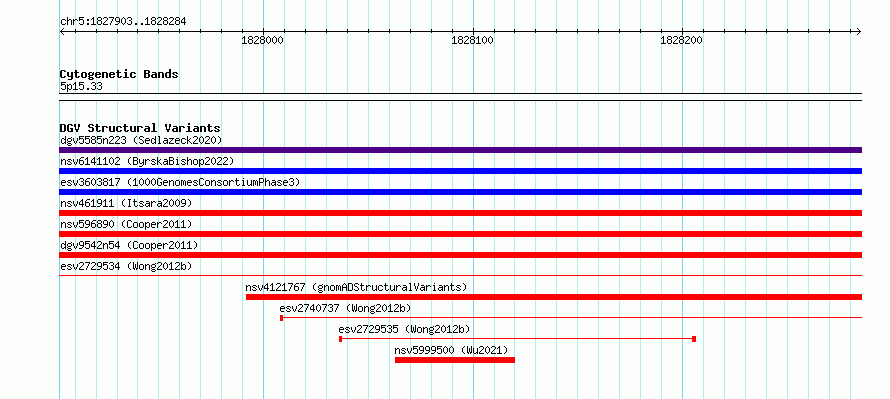Click the chr5:1827903..1828284 region label

[x=123, y=22]
